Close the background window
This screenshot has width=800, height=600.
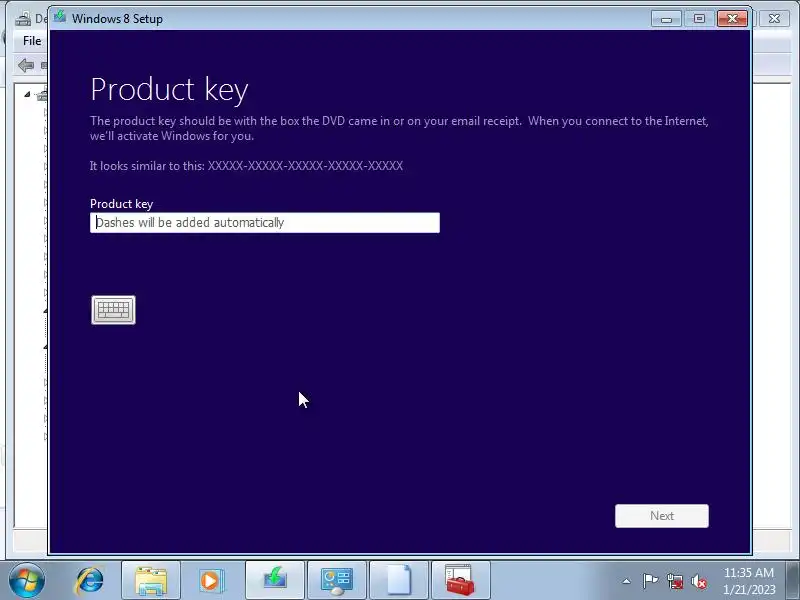point(774,19)
